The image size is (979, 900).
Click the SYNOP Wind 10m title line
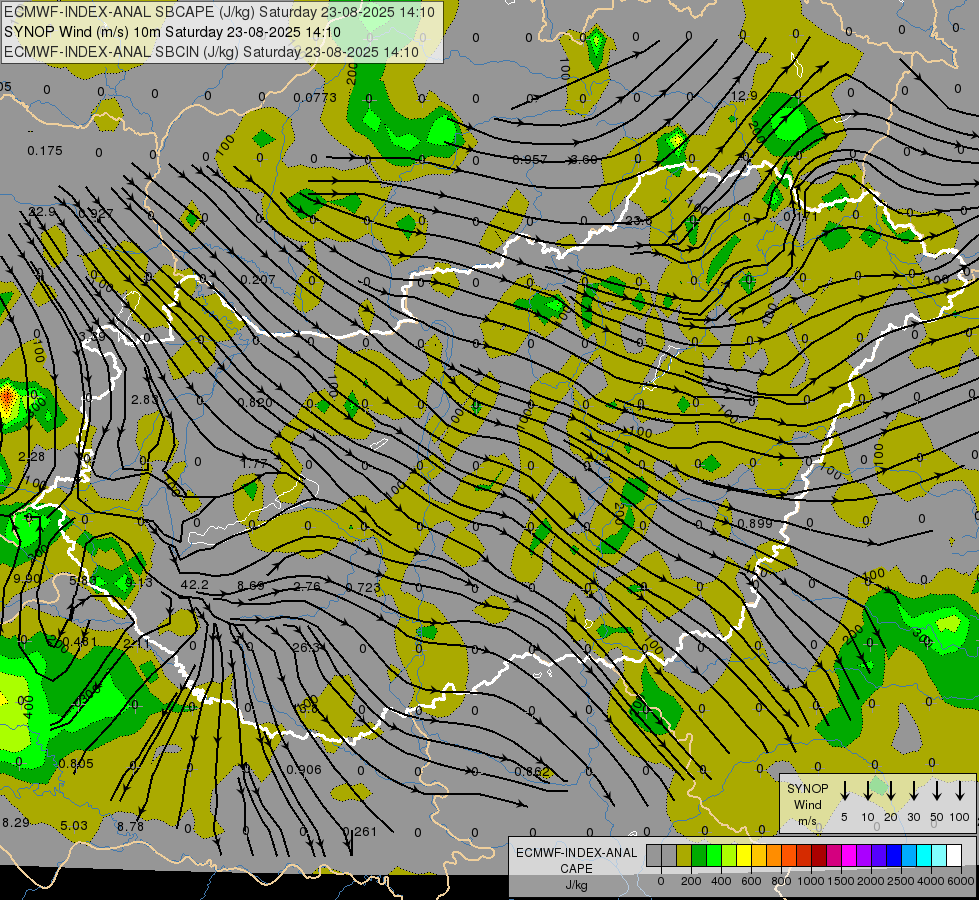pyautogui.click(x=172, y=32)
